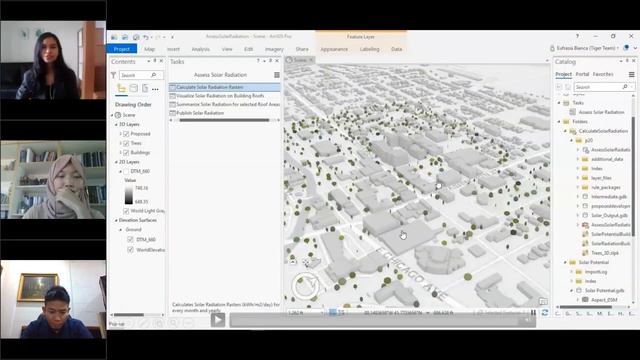Collapse the Scene node in Contents
Viewport: 640px width, 360px height.
click(x=112, y=115)
